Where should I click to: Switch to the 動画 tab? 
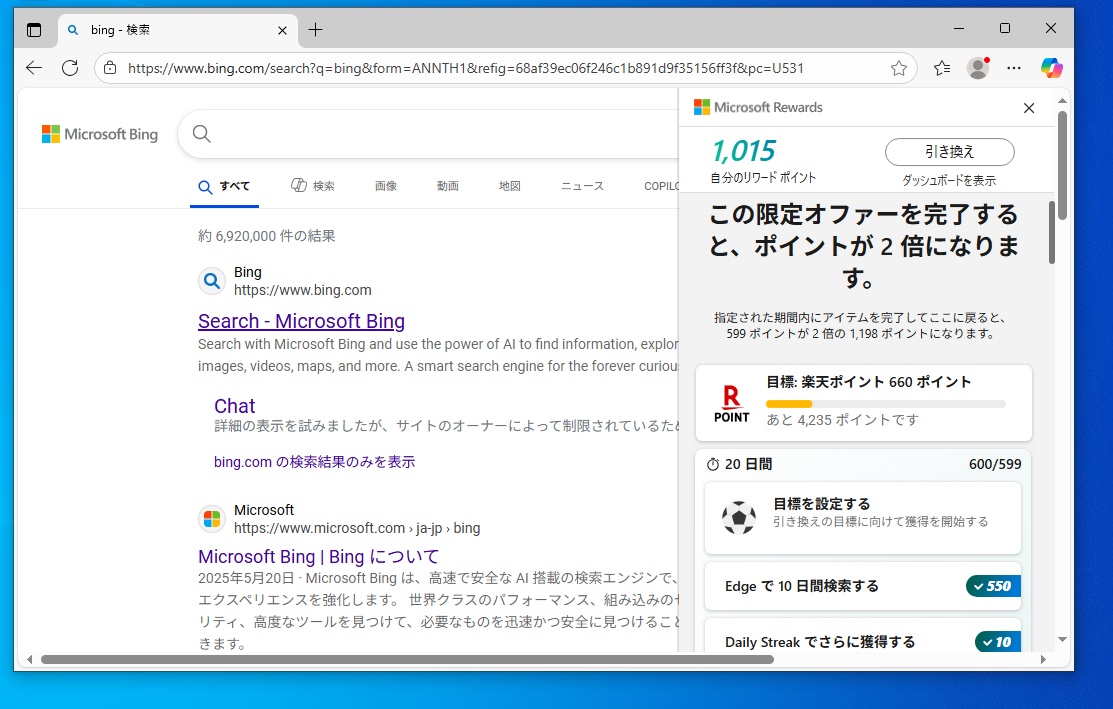[448, 186]
